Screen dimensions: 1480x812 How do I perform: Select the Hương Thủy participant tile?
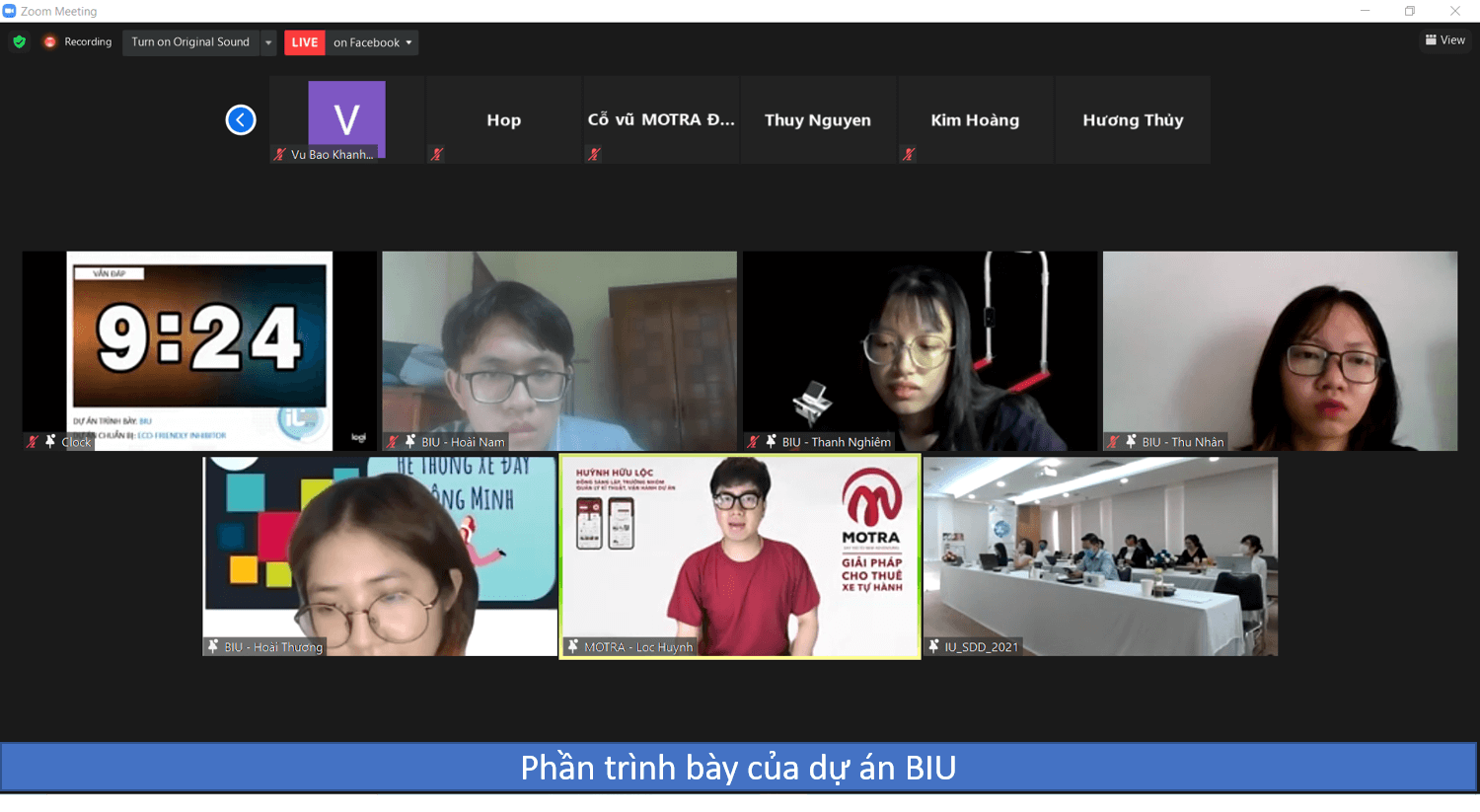tap(1132, 120)
